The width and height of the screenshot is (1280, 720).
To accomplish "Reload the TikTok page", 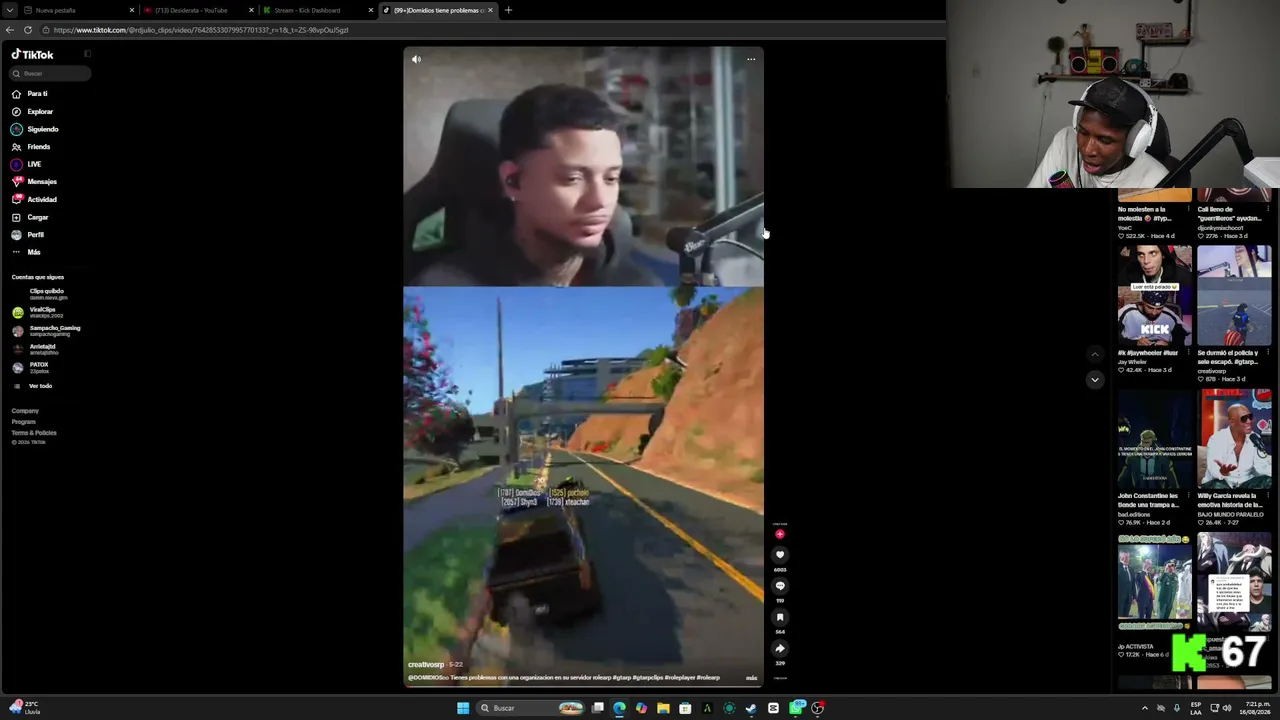I will pyautogui.click(x=28, y=30).
